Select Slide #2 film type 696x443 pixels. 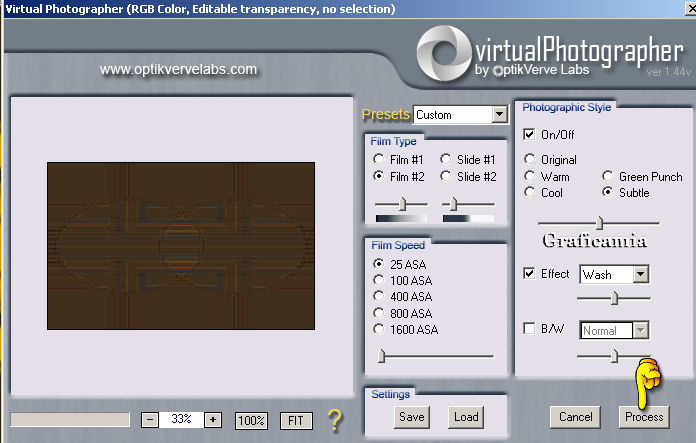[x=446, y=176]
